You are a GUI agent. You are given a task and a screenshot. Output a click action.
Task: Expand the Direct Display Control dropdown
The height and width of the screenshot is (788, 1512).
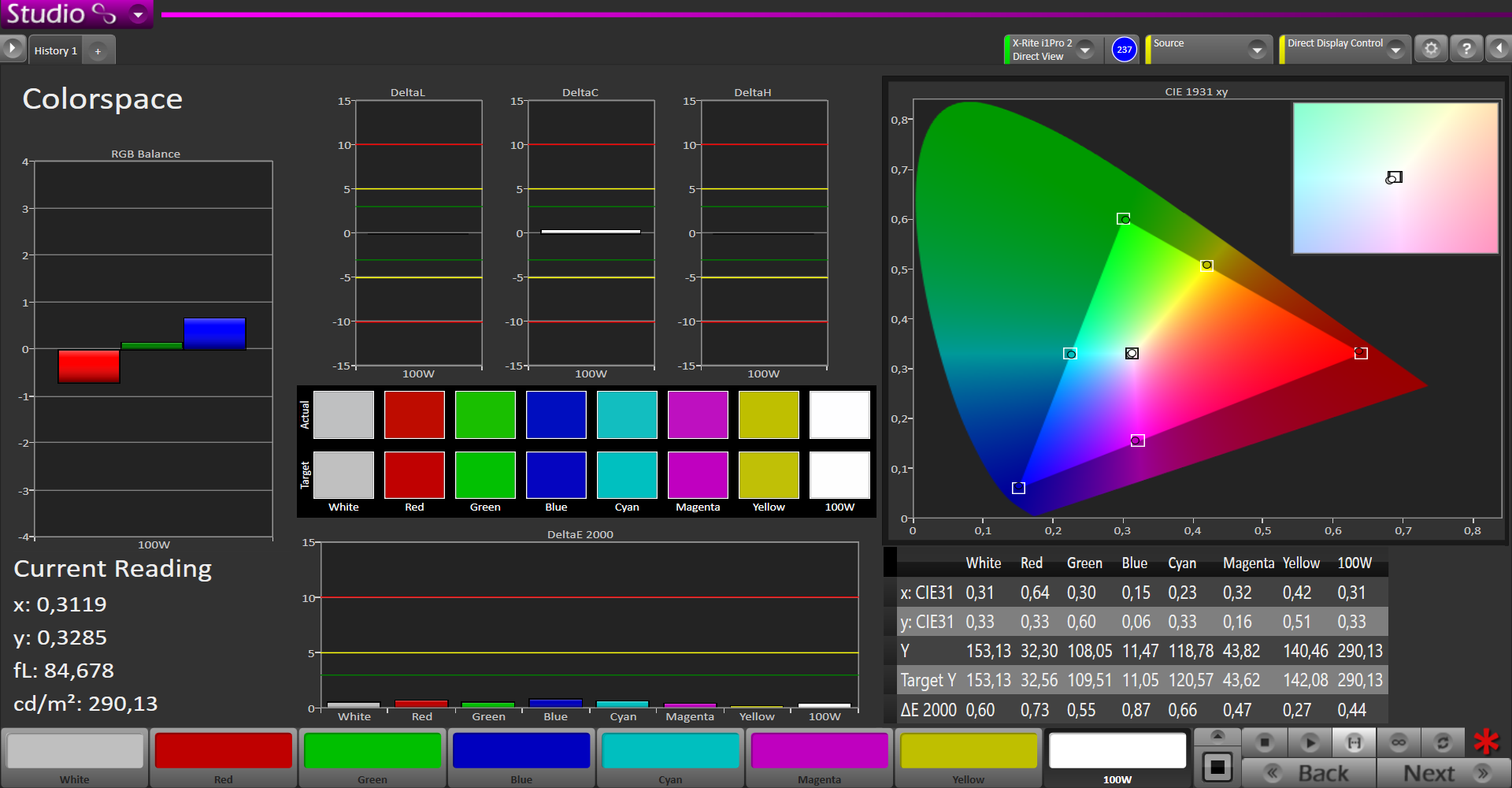1395,50
